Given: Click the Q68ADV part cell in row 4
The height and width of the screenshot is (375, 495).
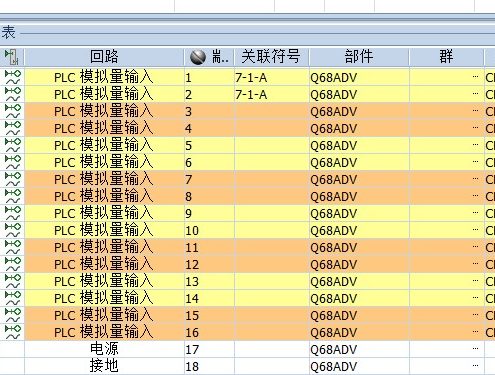Looking at the screenshot, I should pos(359,128).
